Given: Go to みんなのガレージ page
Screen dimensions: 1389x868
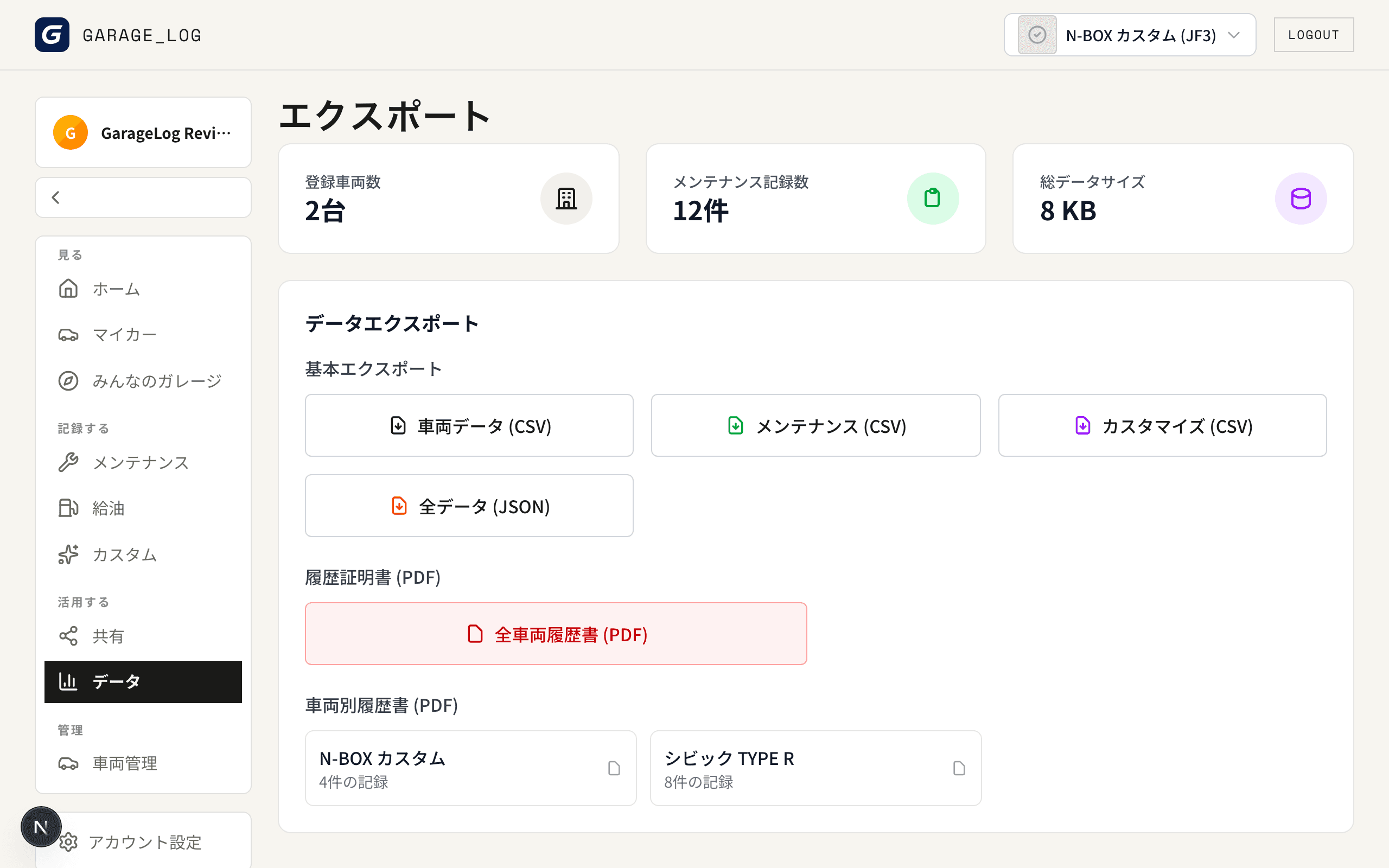Looking at the screenshot, I should [x=143, y=381].
